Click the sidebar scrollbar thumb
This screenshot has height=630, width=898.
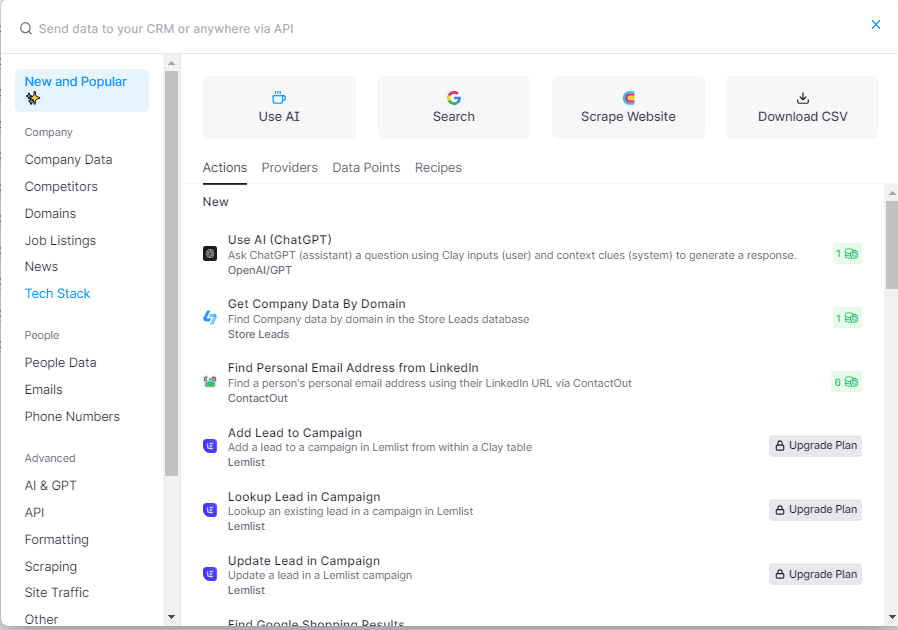[x=171, y=274]
